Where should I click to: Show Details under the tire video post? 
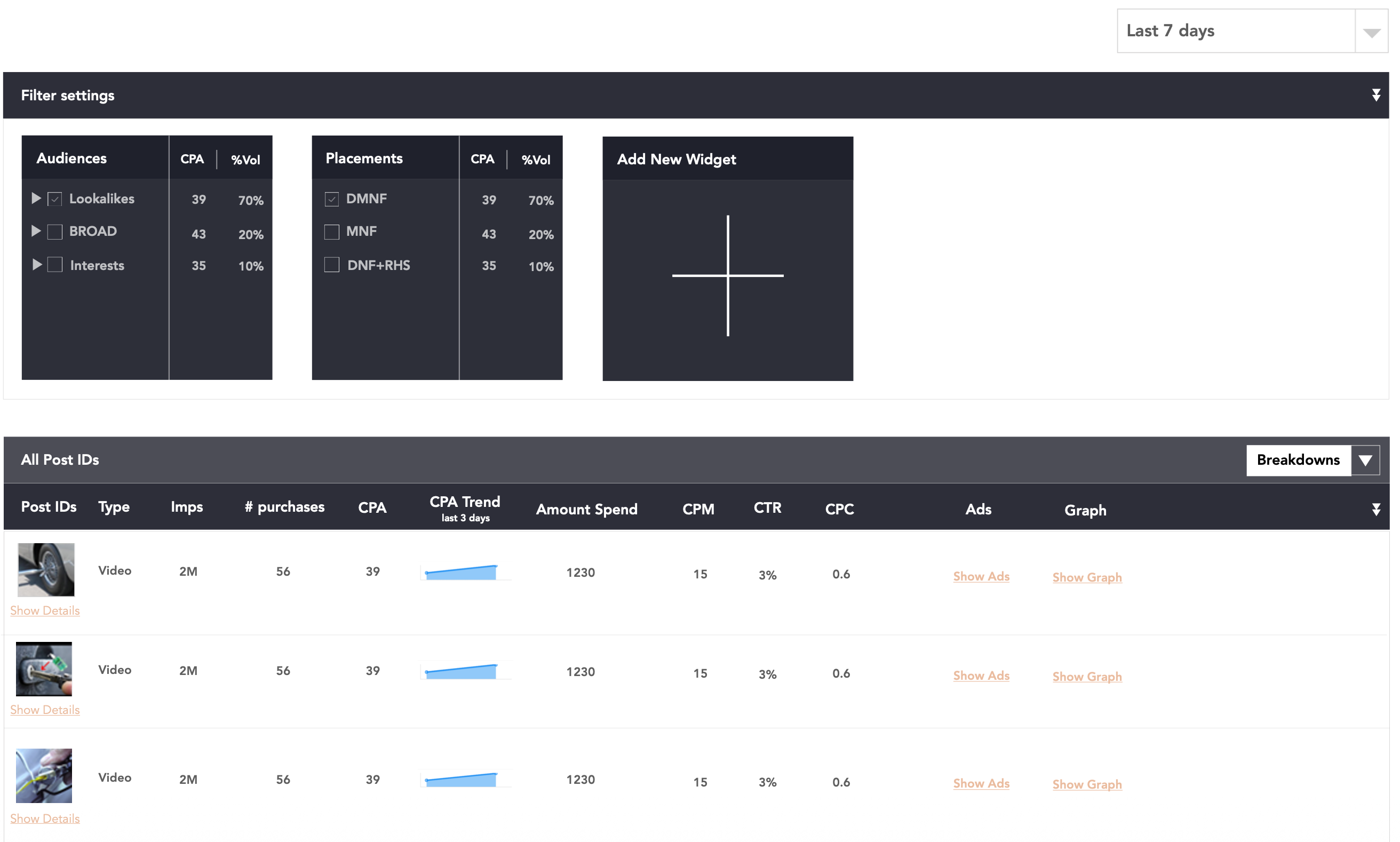(45, 610)
